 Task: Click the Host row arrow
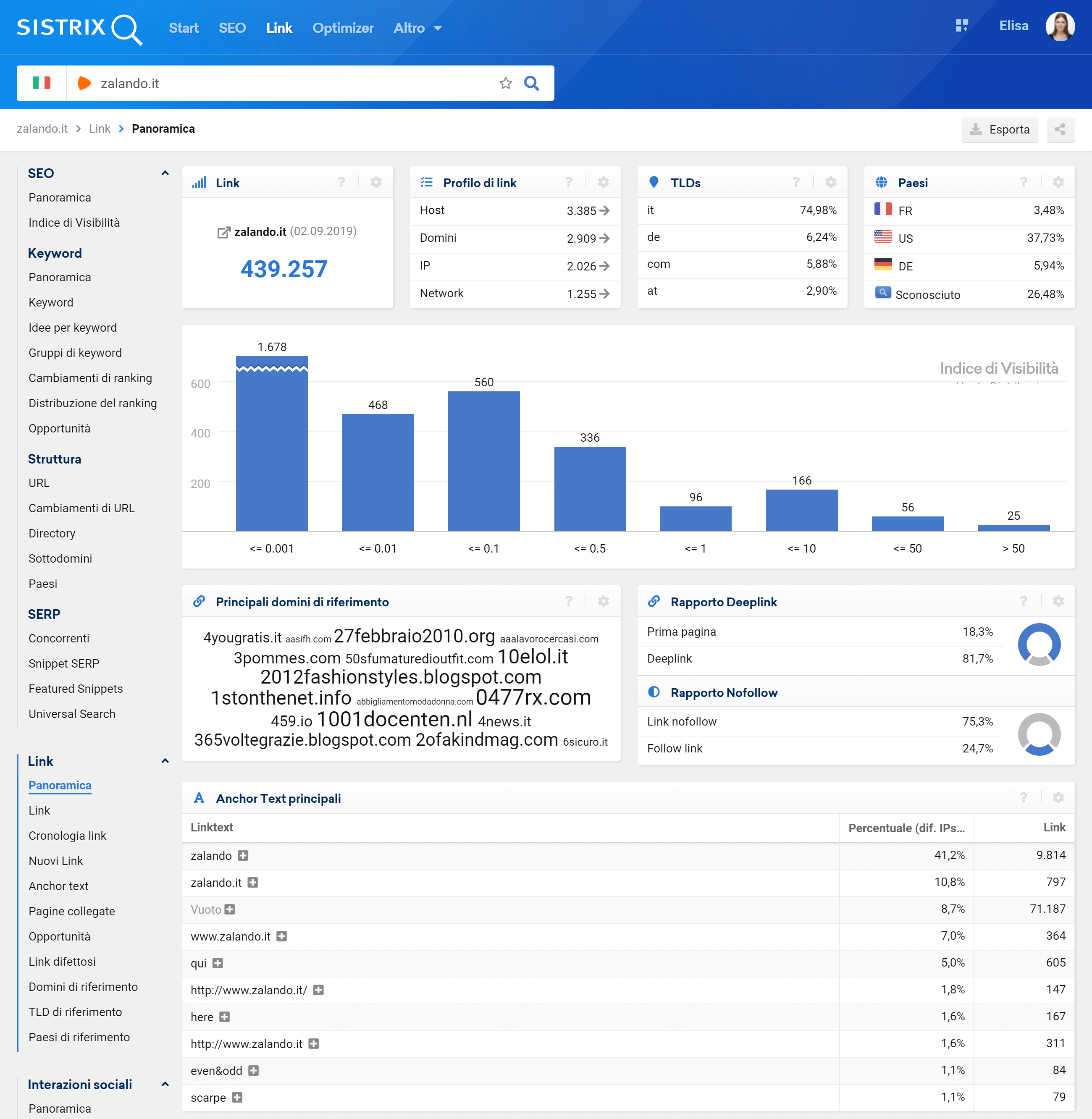click(x=604, y=210)
